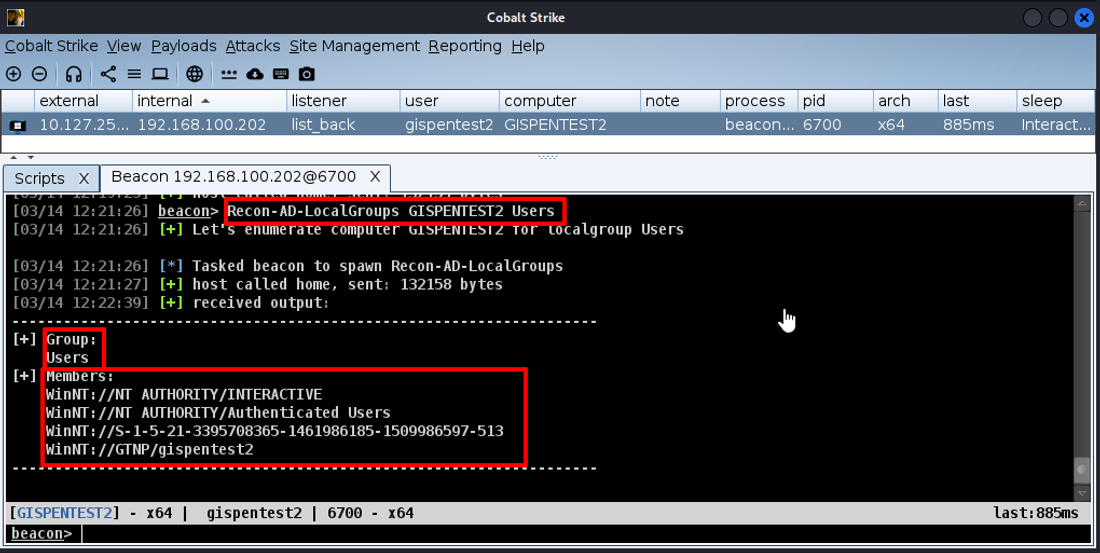Screen dimensions: 1100x553
Task: Sort sessions by internal column header
Action: pos(210,101)
